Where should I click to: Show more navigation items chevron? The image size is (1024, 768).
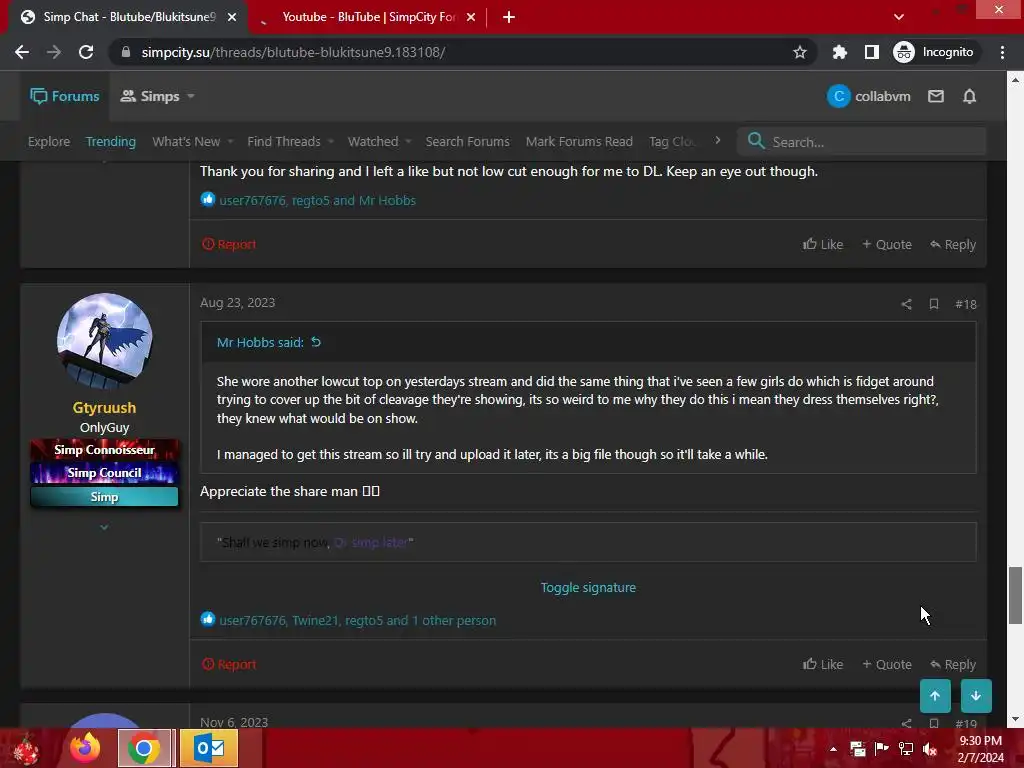(x=718, y=140)
